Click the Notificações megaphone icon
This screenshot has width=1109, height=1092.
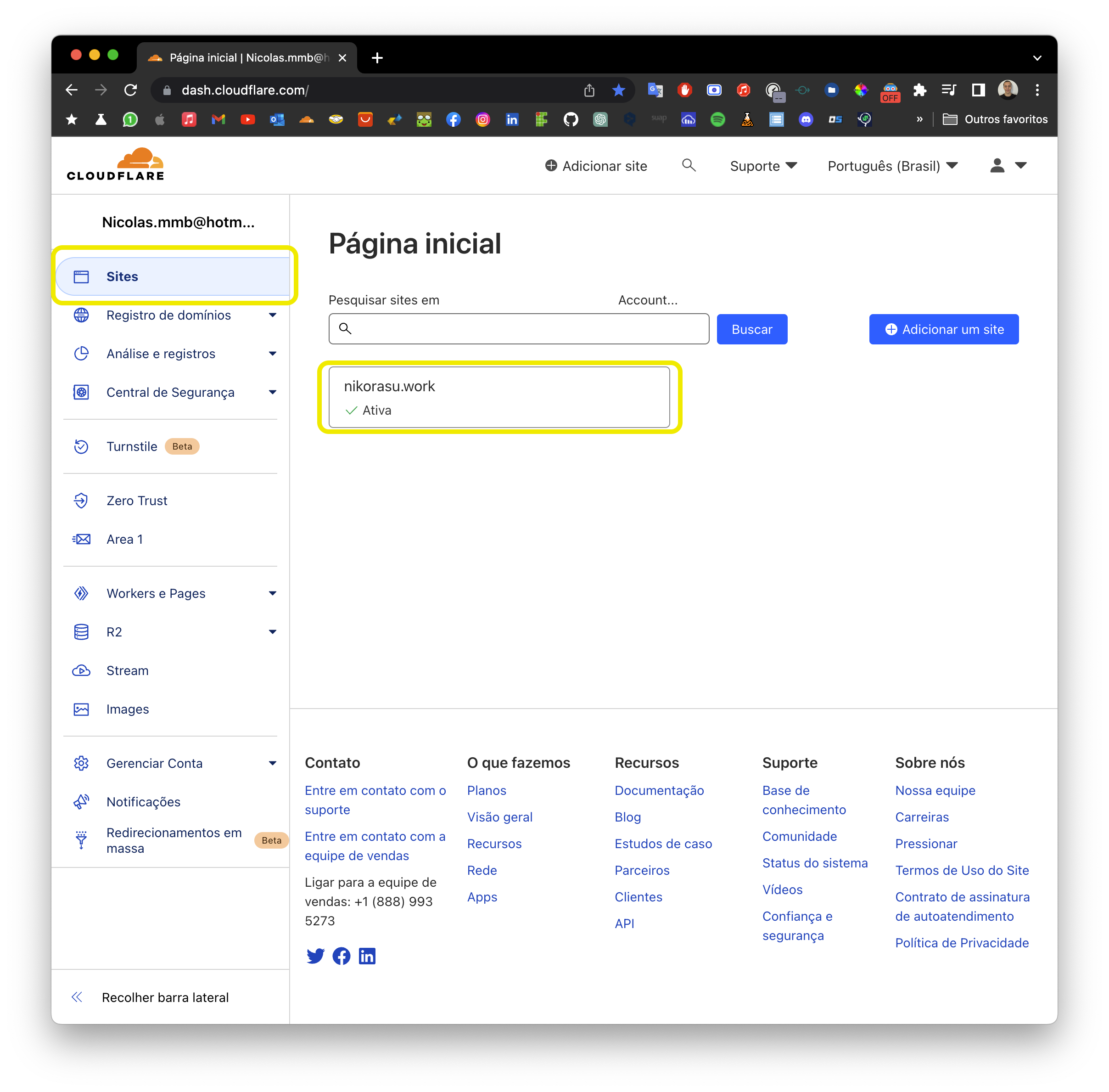[x=81, y=802]
